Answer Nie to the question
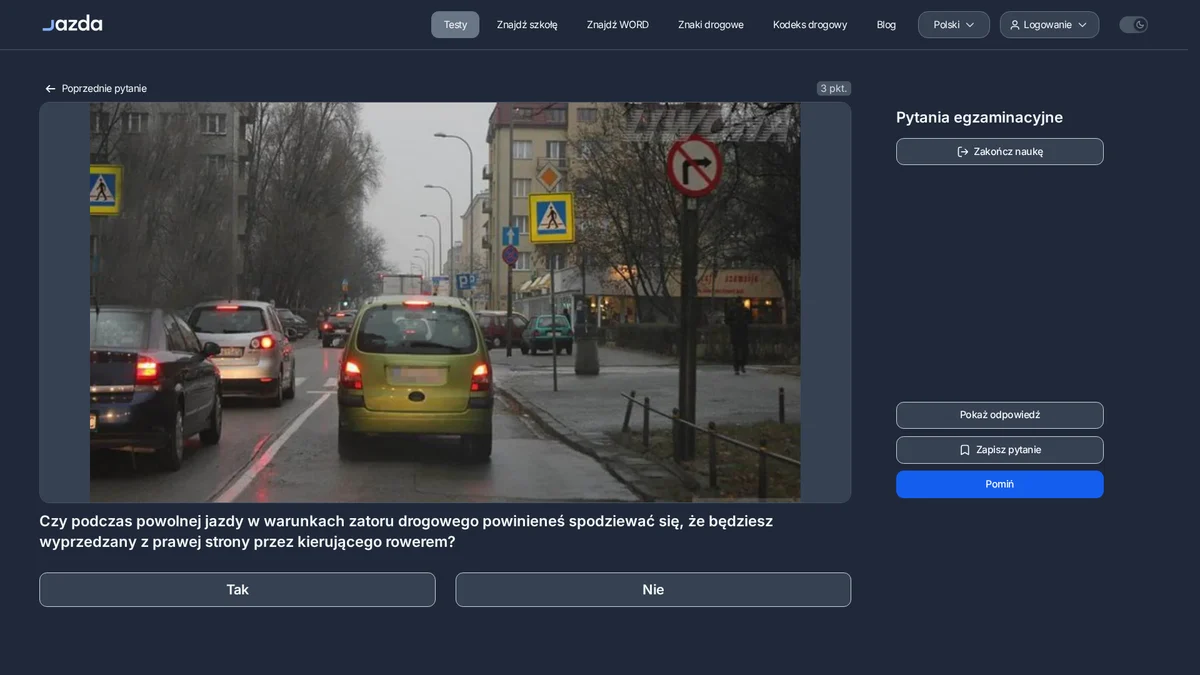This screenshot has width=1200, height=675. (x=653, y=590)
